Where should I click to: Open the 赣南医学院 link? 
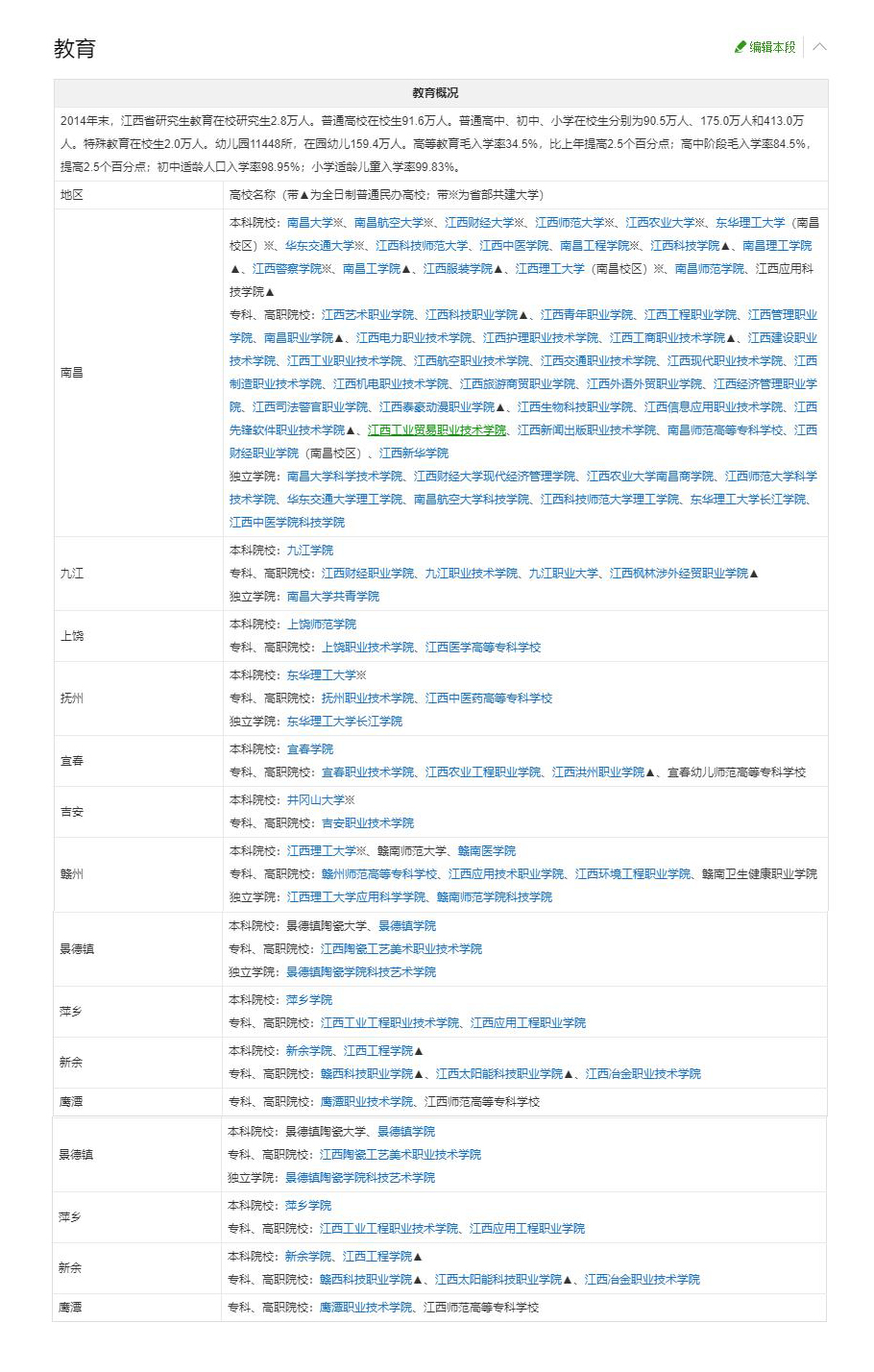487,851
